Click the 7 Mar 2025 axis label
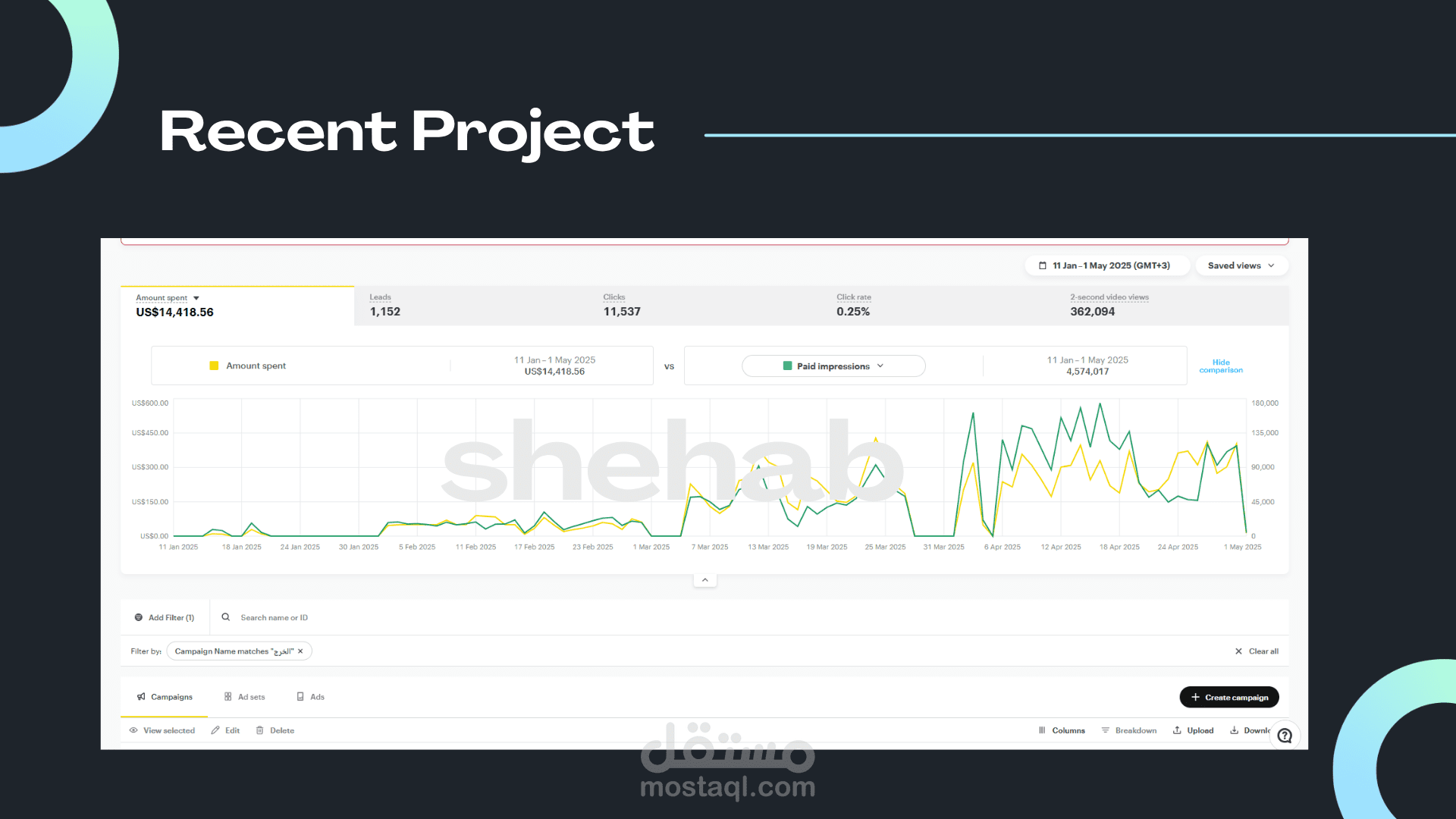 pyautogui.click(x=710, y=547)
